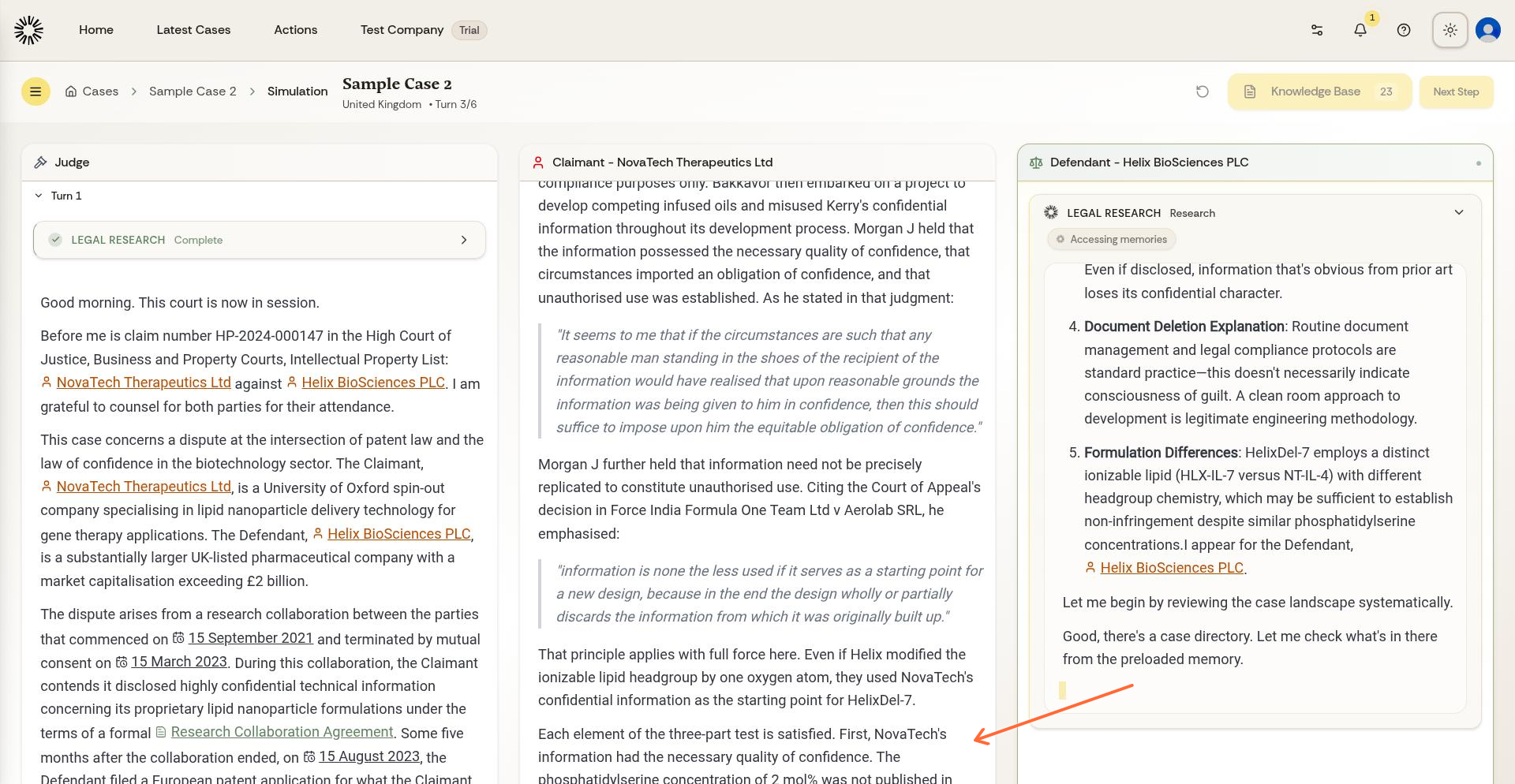Collapse Turn 1 in Judge panel
Viewport: 1515px width, 784px height.
pos(39,196)
